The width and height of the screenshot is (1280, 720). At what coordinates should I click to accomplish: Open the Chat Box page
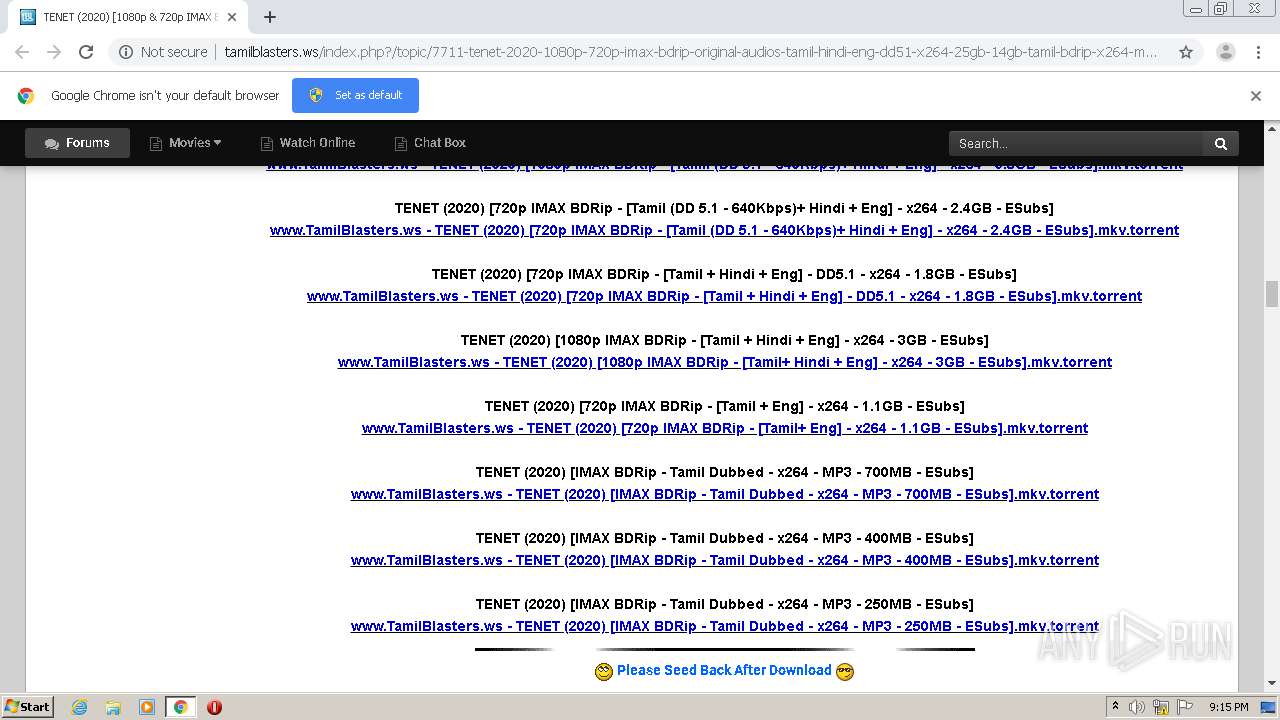pyautogui.click(x=430, y=143)
